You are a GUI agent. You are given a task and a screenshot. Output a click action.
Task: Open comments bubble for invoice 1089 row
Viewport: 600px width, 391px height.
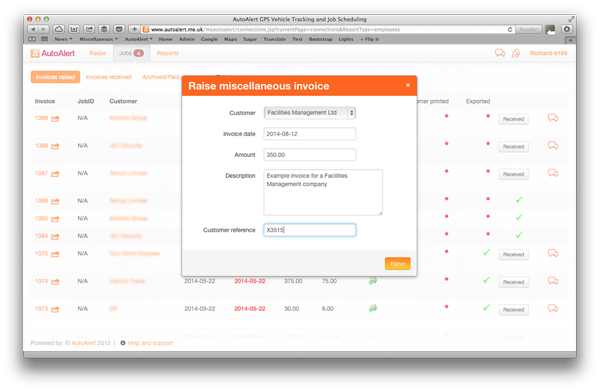pyautogui.click(x=553, y=118)
